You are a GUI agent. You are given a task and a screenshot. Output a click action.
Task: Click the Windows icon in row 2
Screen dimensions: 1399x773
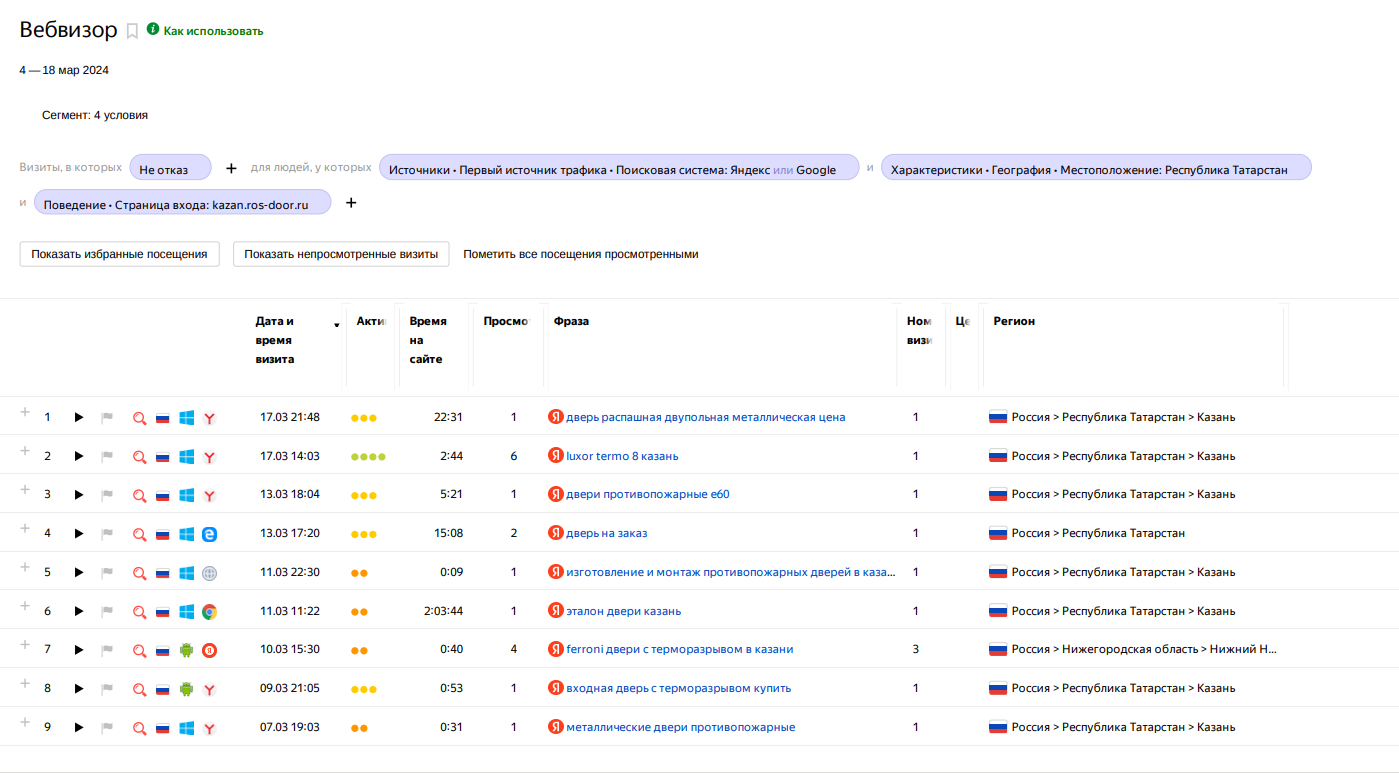[186, 457]
